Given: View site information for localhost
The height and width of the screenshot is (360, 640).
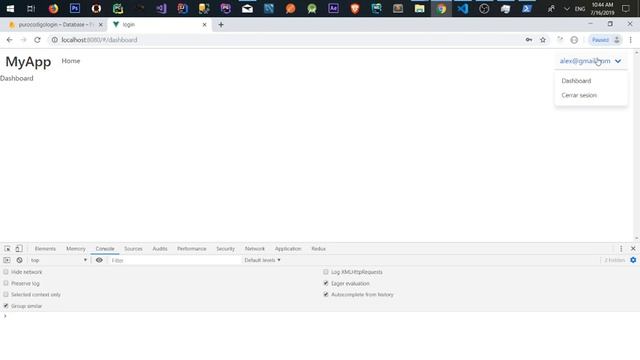Looking at the screenshot, I should (55, 40).
